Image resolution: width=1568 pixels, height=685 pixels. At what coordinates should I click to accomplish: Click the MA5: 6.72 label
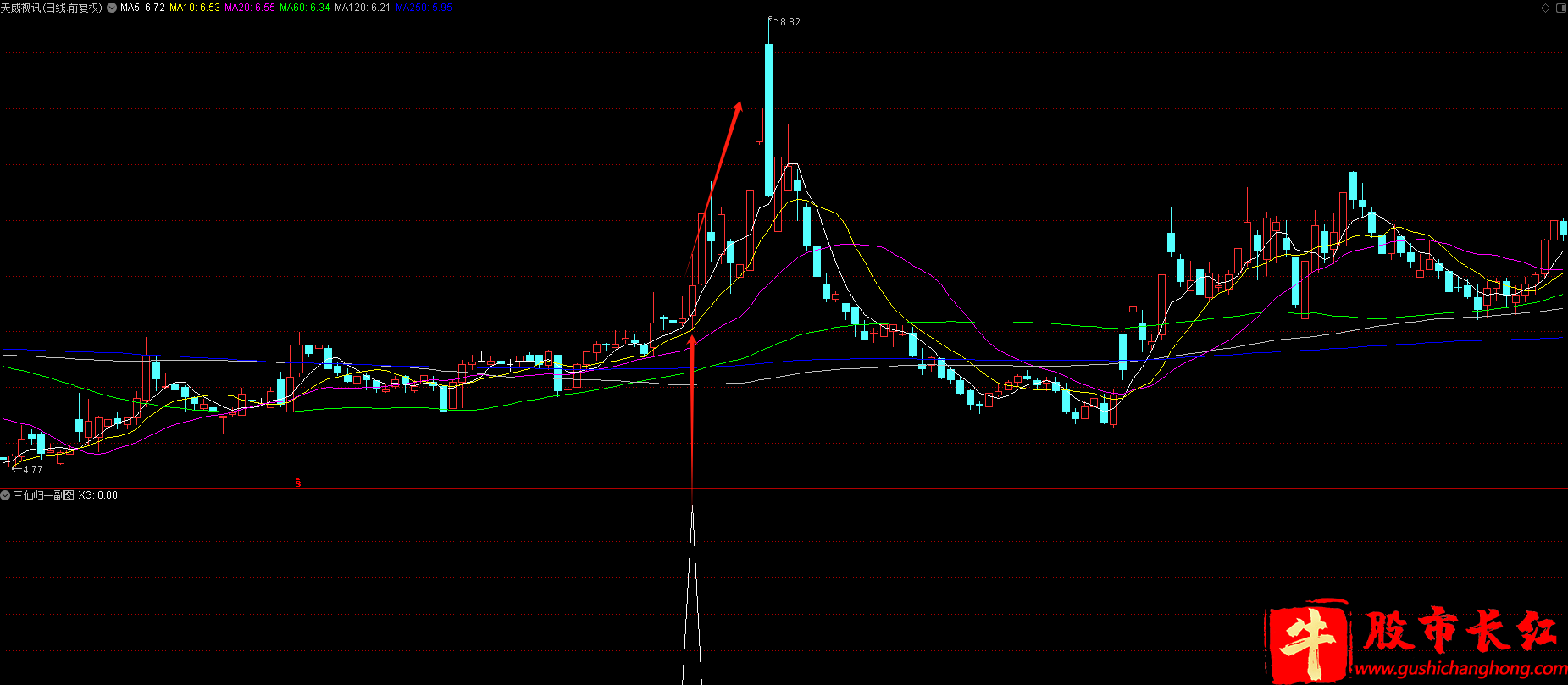pyautogui.click(x=142, y=8)
